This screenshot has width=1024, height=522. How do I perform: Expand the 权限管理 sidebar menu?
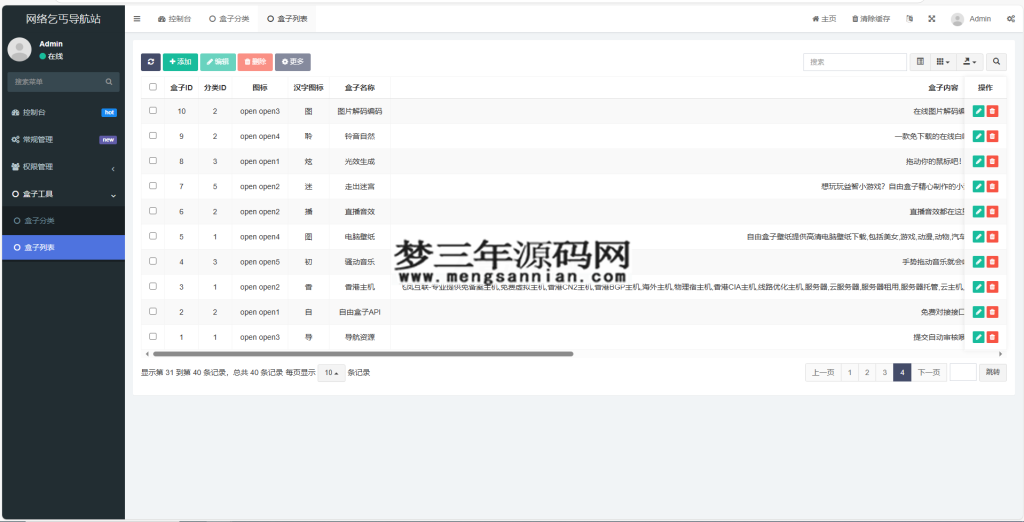pos(63,167)
